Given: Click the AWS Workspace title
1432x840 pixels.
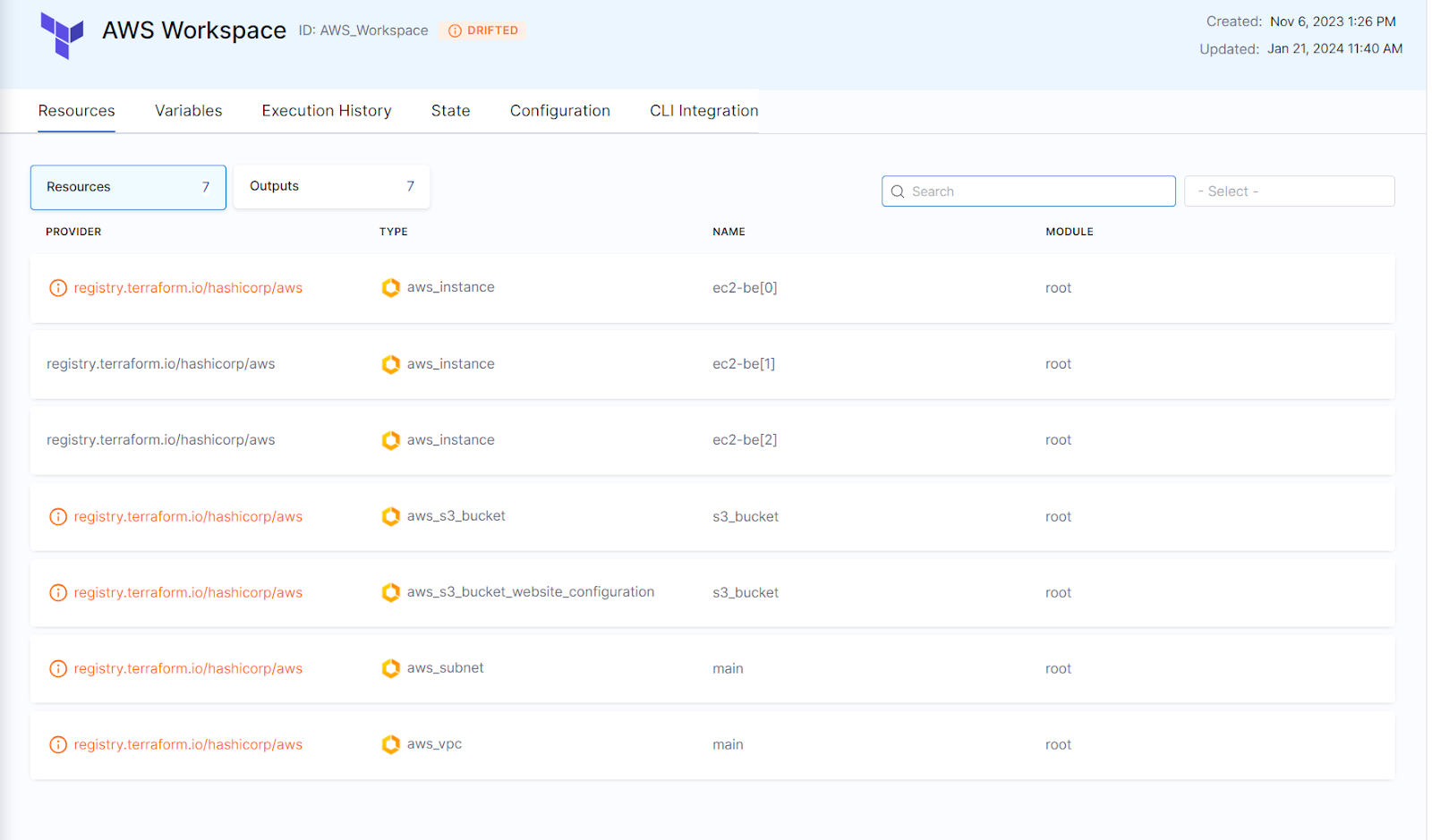Looking at the screenshot, I should 194,30.
